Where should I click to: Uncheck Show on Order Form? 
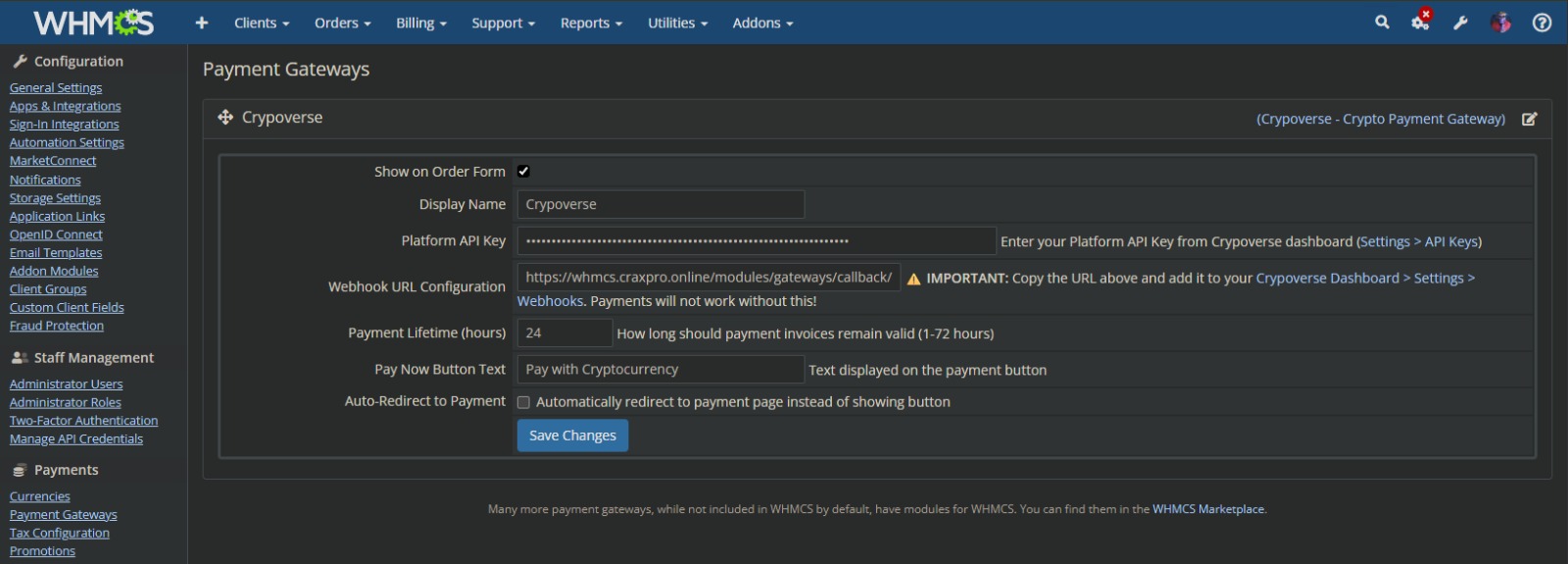click(523, 171)
